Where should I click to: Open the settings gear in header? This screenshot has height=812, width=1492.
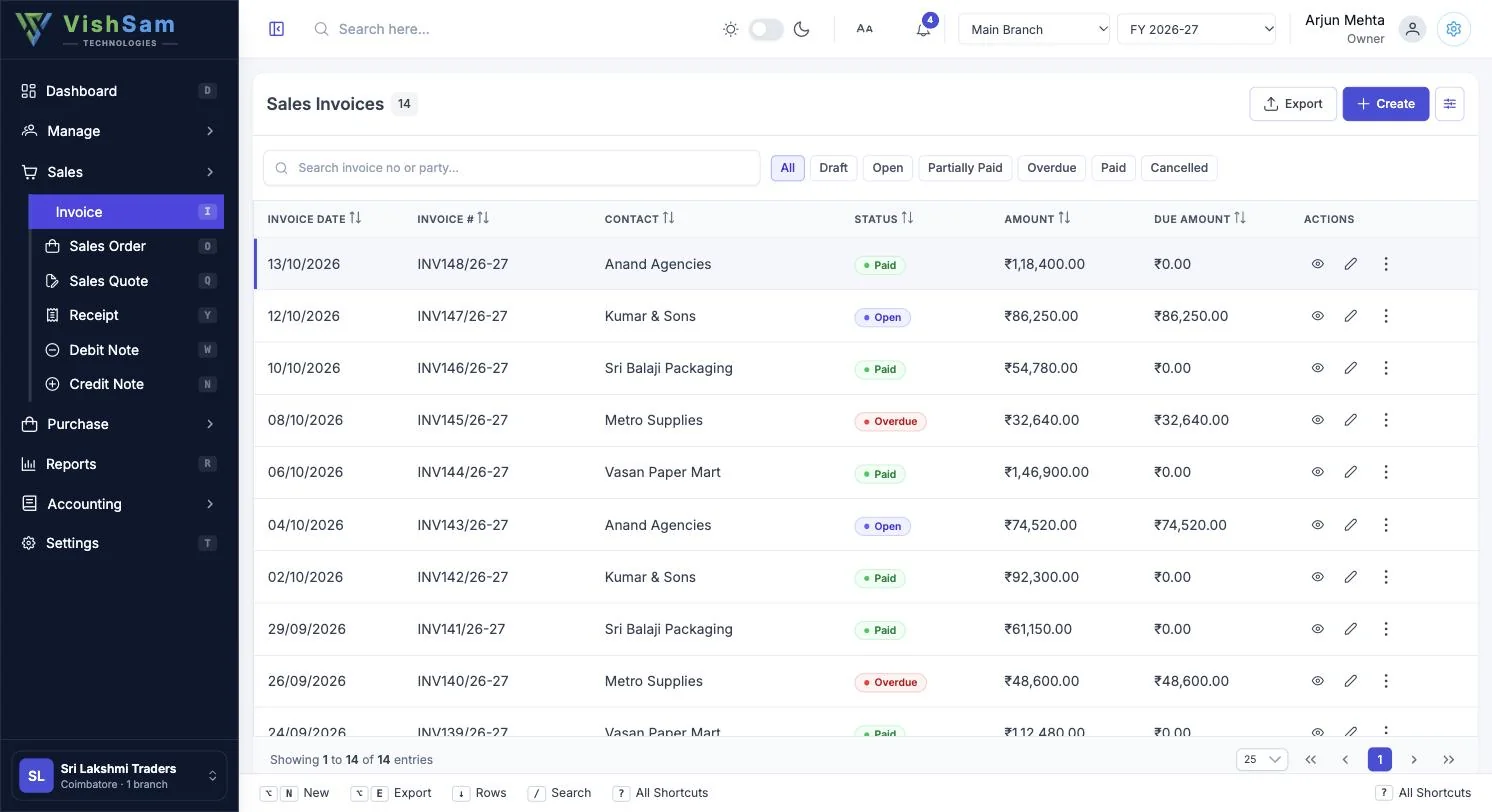[x=1454, y=29]
